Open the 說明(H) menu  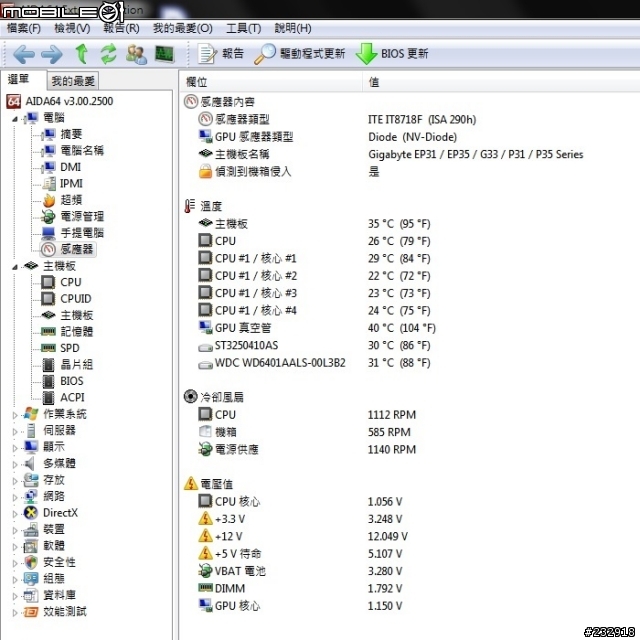coord(293,28)
